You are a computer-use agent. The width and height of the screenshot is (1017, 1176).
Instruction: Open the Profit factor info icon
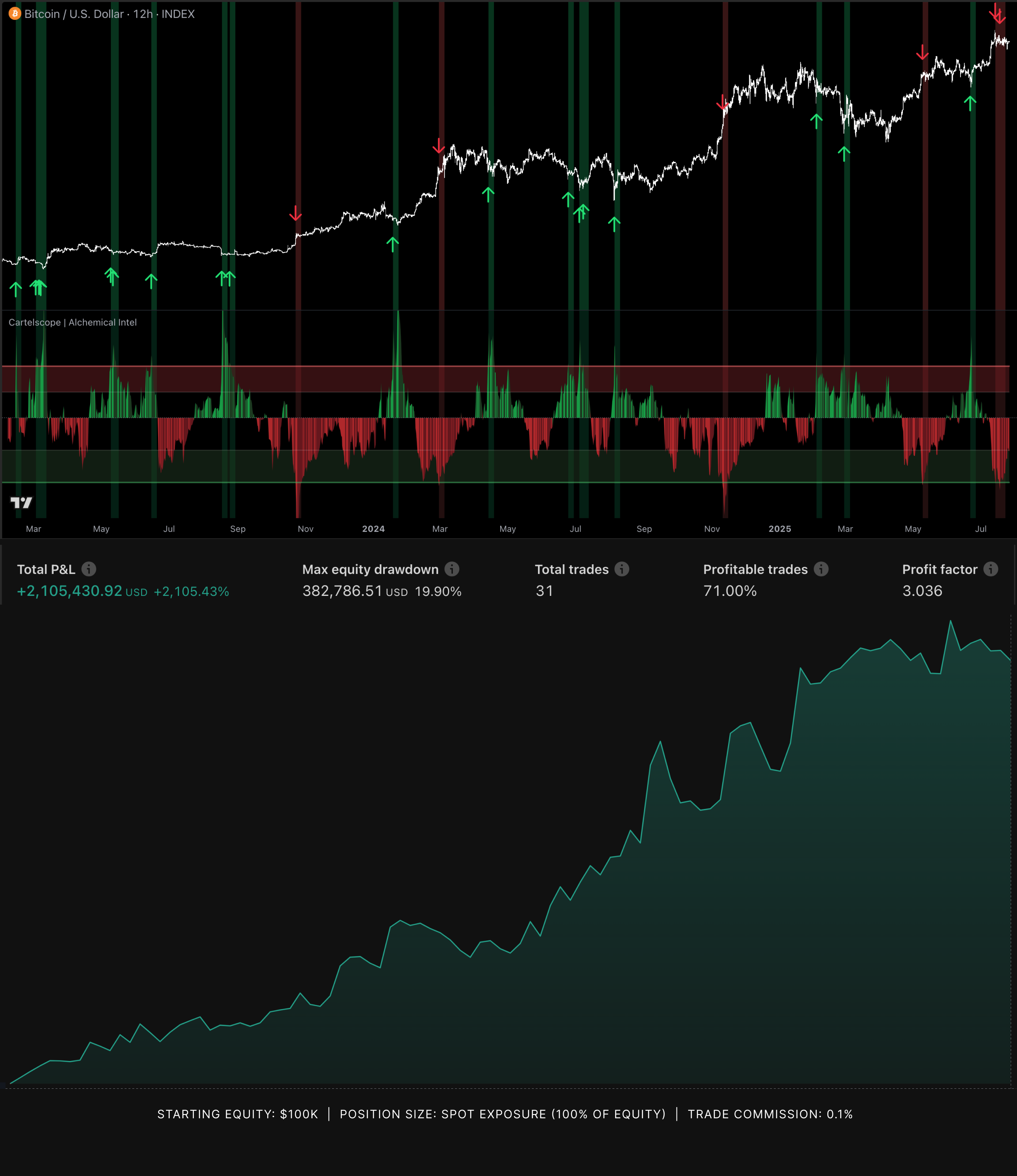click(991, 569)
